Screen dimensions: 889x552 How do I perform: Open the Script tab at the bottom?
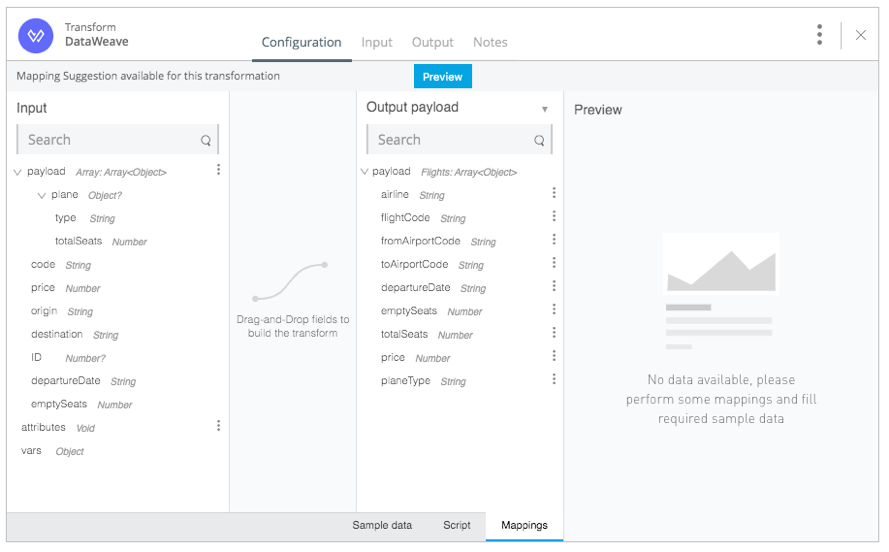click(456, 525)
